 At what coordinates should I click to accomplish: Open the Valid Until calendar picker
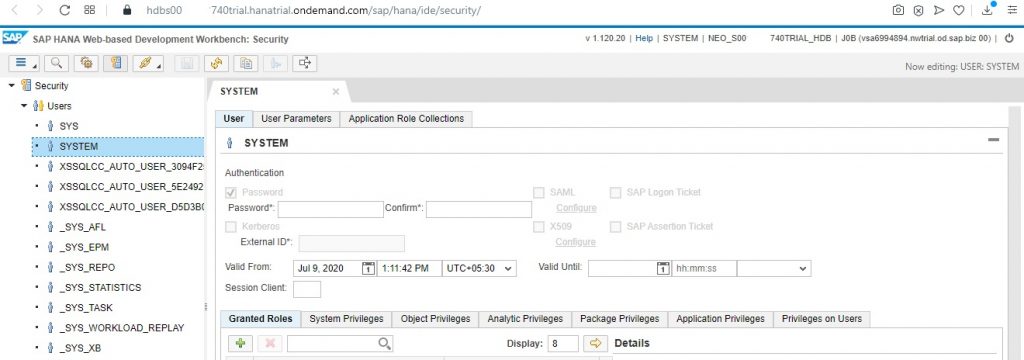click(663, 268)
